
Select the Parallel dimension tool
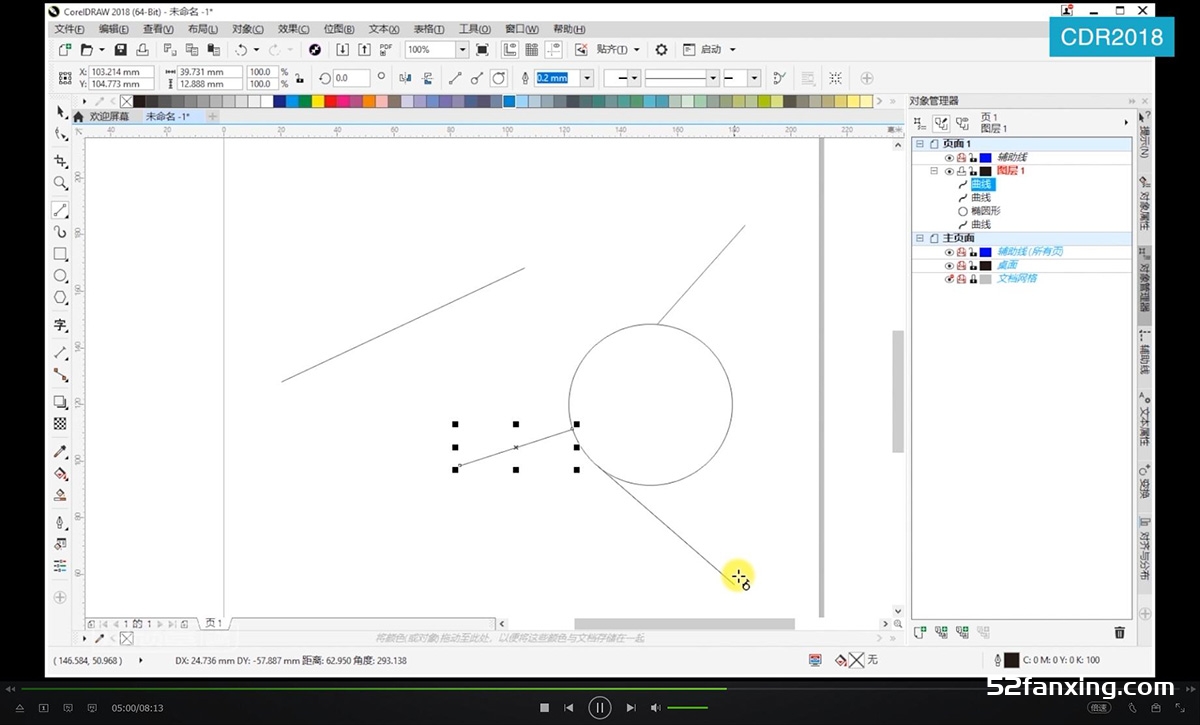click(x=61, y=352)
